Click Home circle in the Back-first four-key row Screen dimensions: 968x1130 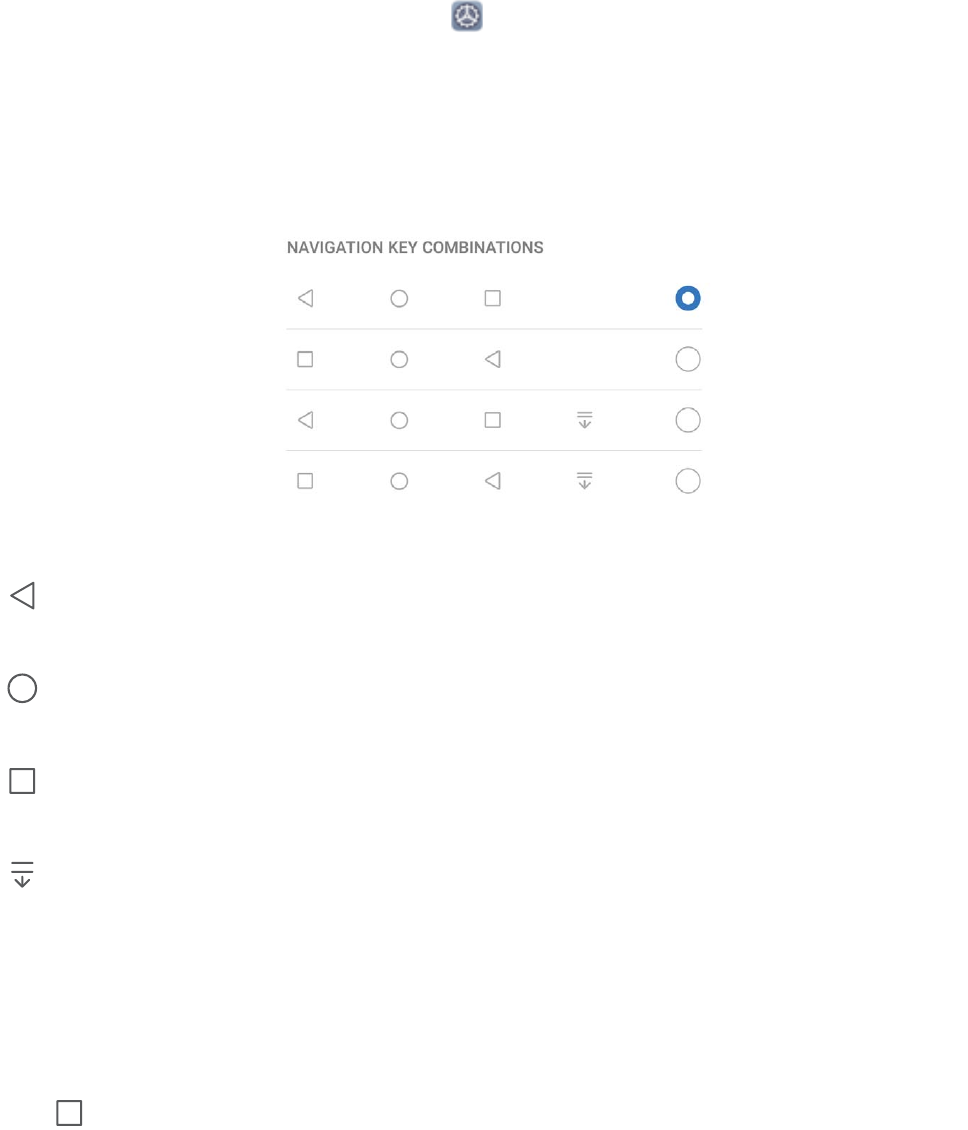coord(399,421)
